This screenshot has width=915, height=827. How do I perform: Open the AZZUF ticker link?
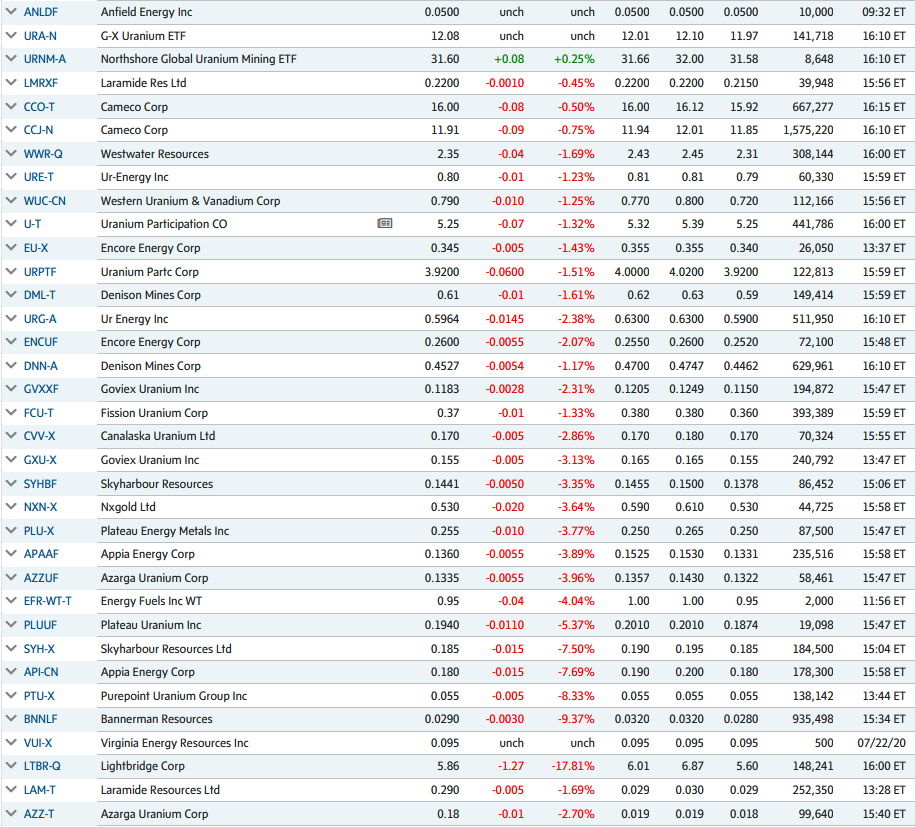[x=41, y=578]
